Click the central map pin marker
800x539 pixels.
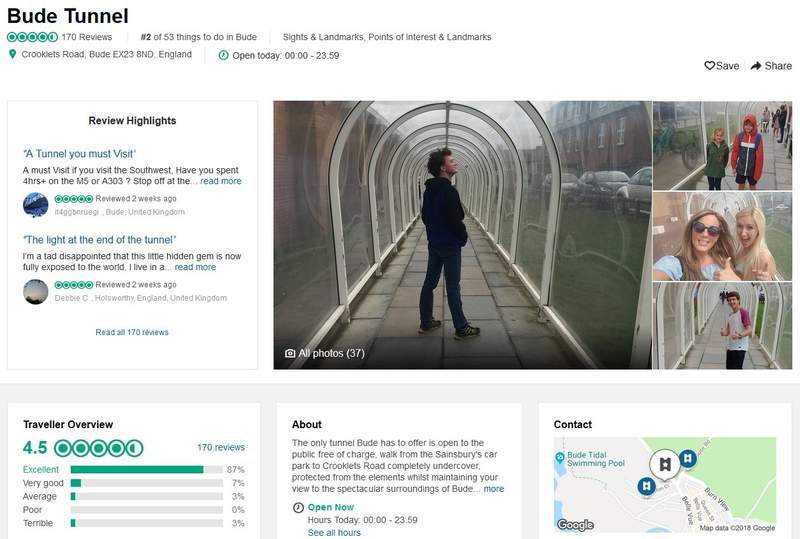(x=662, y=465)
